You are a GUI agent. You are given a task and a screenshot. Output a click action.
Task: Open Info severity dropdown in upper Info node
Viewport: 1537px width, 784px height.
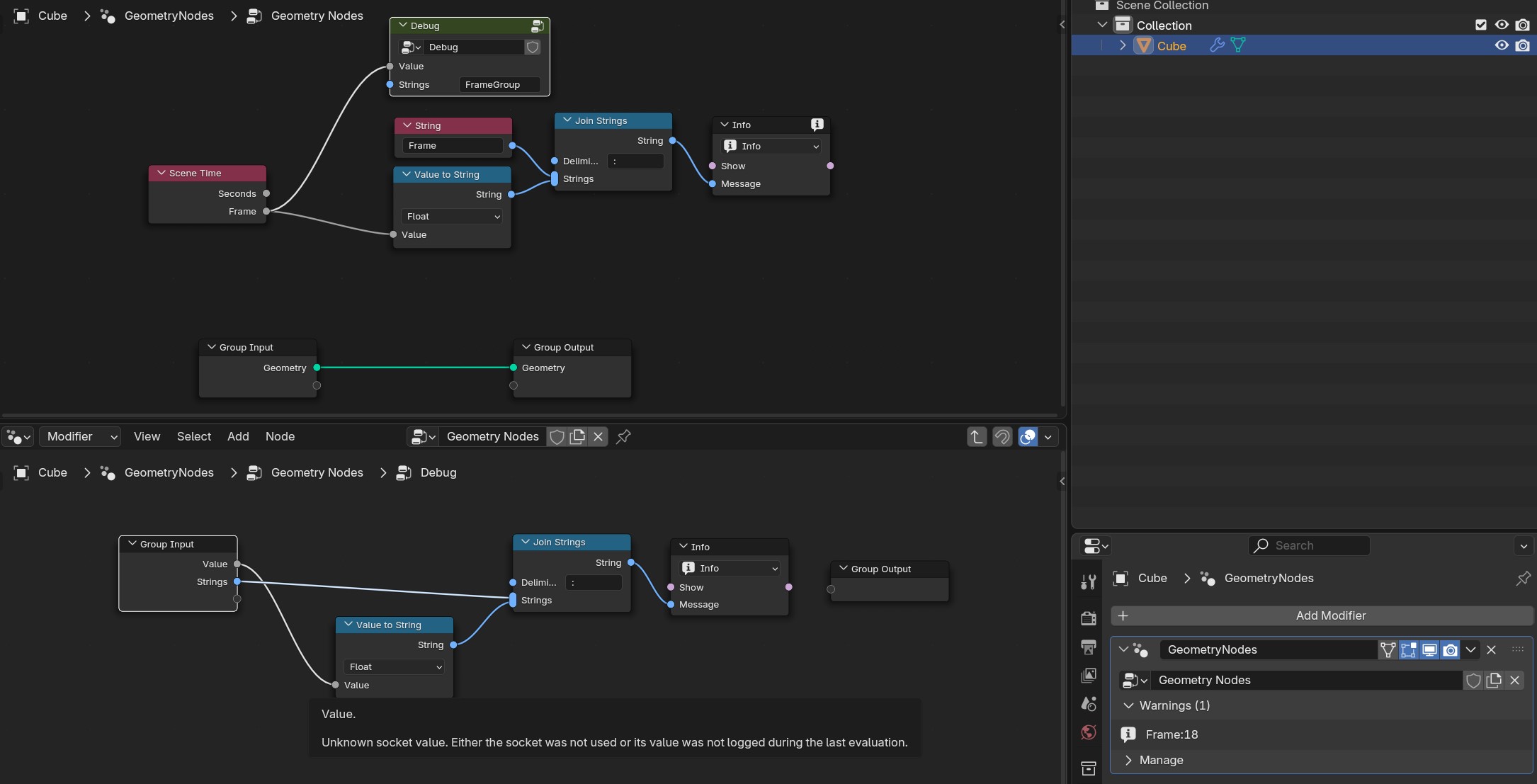point(771,146)
